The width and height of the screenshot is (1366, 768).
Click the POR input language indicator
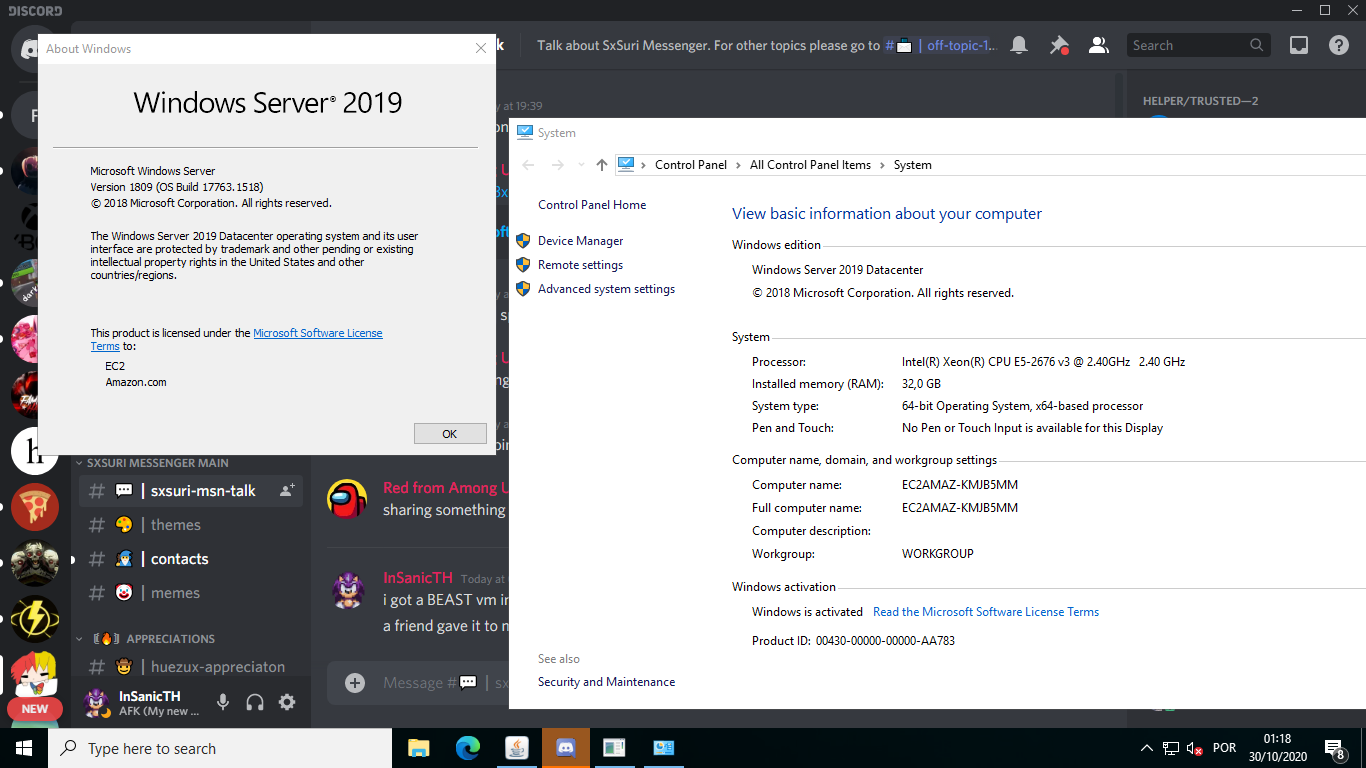1224,748
